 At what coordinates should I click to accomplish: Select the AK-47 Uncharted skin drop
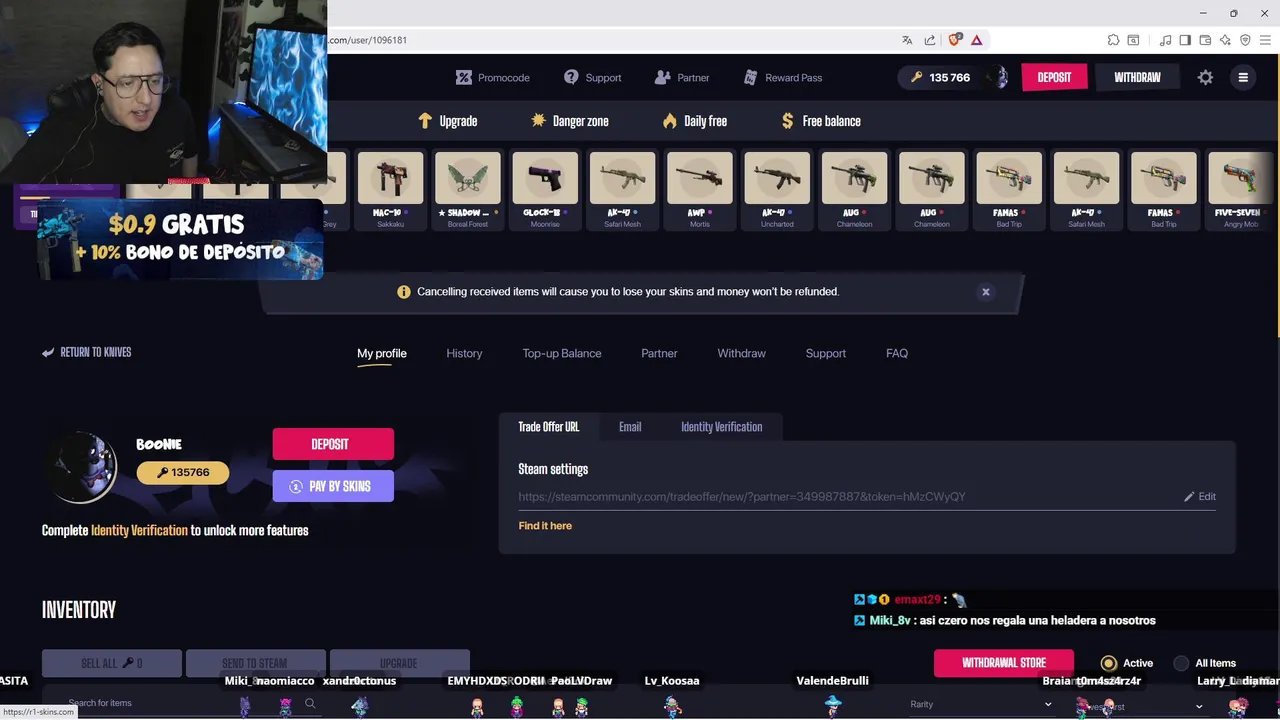click(777, 190)
